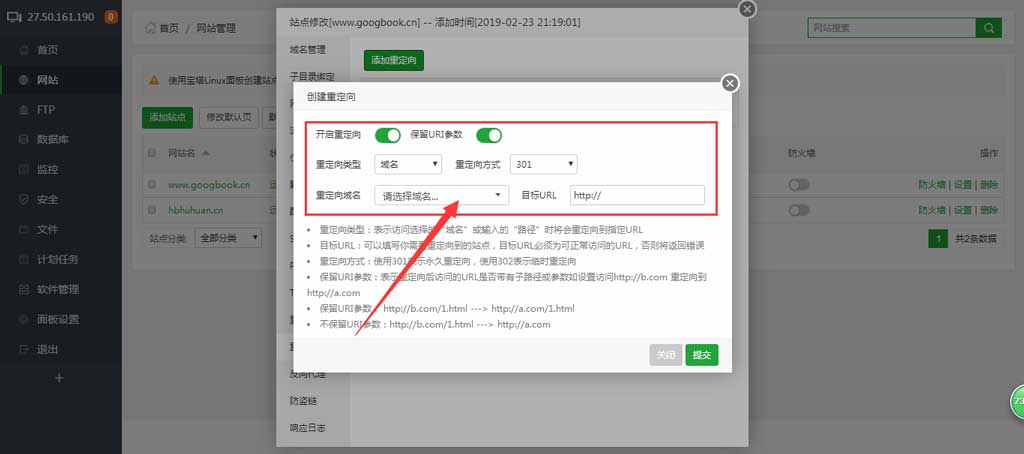Switch to the 防盗链 tab
The width and height of the screenshot is (1024, 454).
(303, 400)
